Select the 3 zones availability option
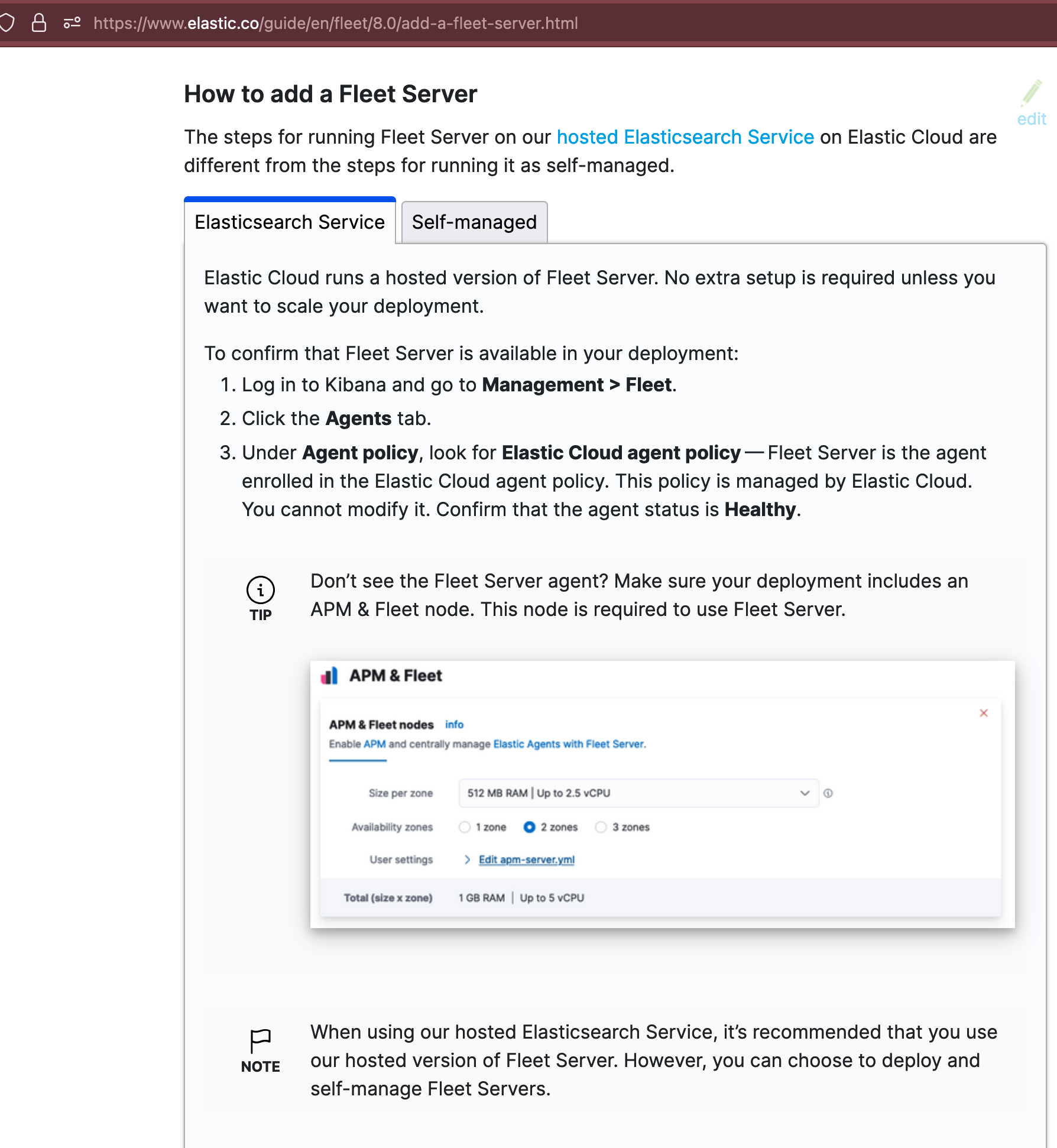The image size is (1057, 1148). click(601, 827)
